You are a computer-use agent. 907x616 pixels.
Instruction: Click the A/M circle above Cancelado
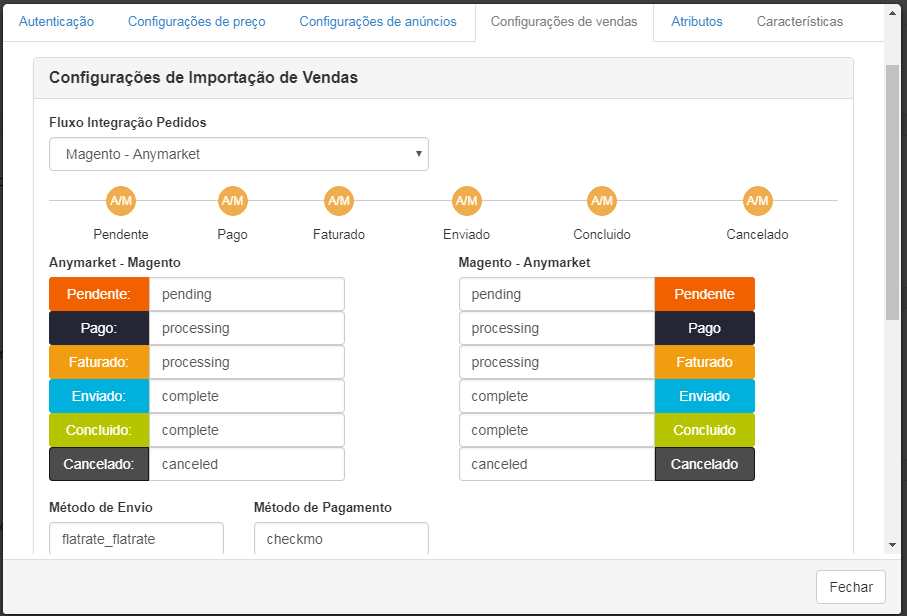(x=758, y=201)
